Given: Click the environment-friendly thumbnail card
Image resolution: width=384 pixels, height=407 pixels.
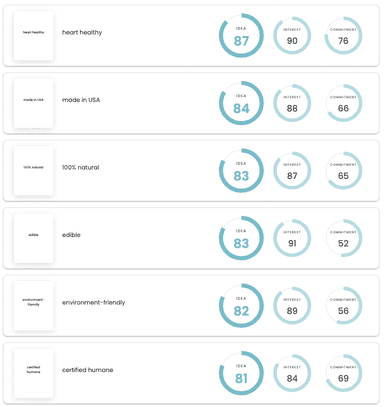Looking at the screenshot, I should (x=33, y=306).
